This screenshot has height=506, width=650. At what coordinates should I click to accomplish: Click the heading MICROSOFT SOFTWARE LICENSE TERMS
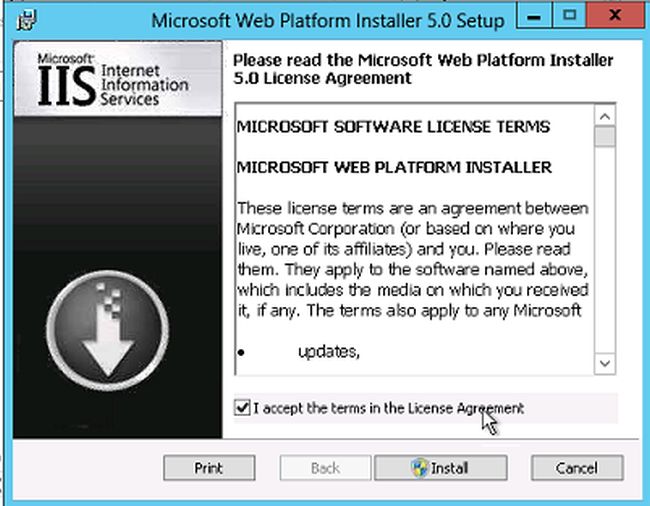pos(393,127)
